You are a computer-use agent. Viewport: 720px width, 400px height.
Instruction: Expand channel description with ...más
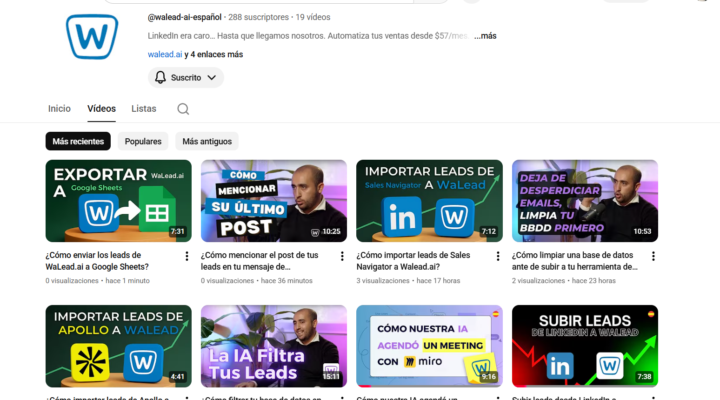pos(485,36)
